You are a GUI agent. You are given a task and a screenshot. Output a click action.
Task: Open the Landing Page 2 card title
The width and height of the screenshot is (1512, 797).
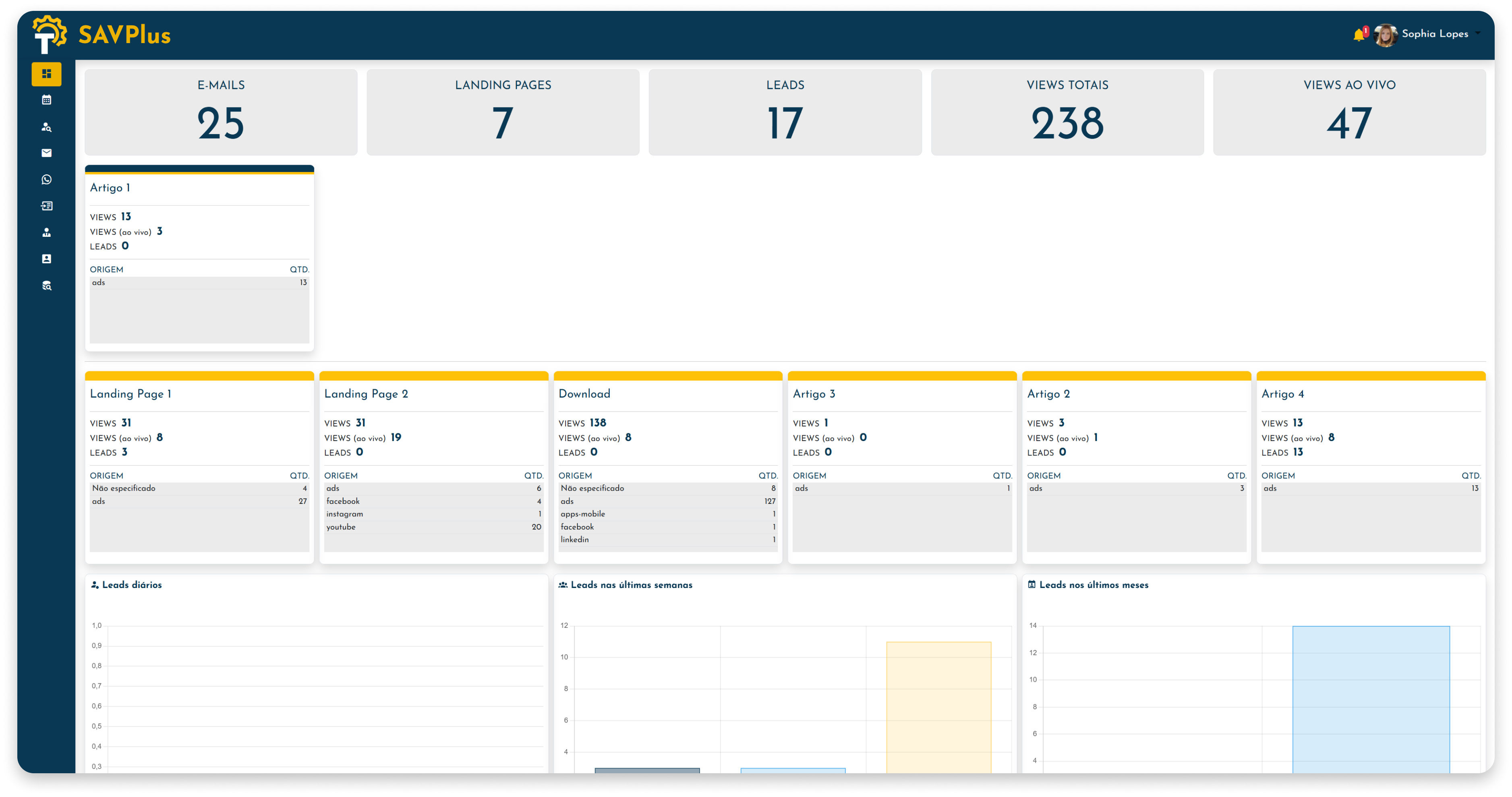[x=366, y=394]
